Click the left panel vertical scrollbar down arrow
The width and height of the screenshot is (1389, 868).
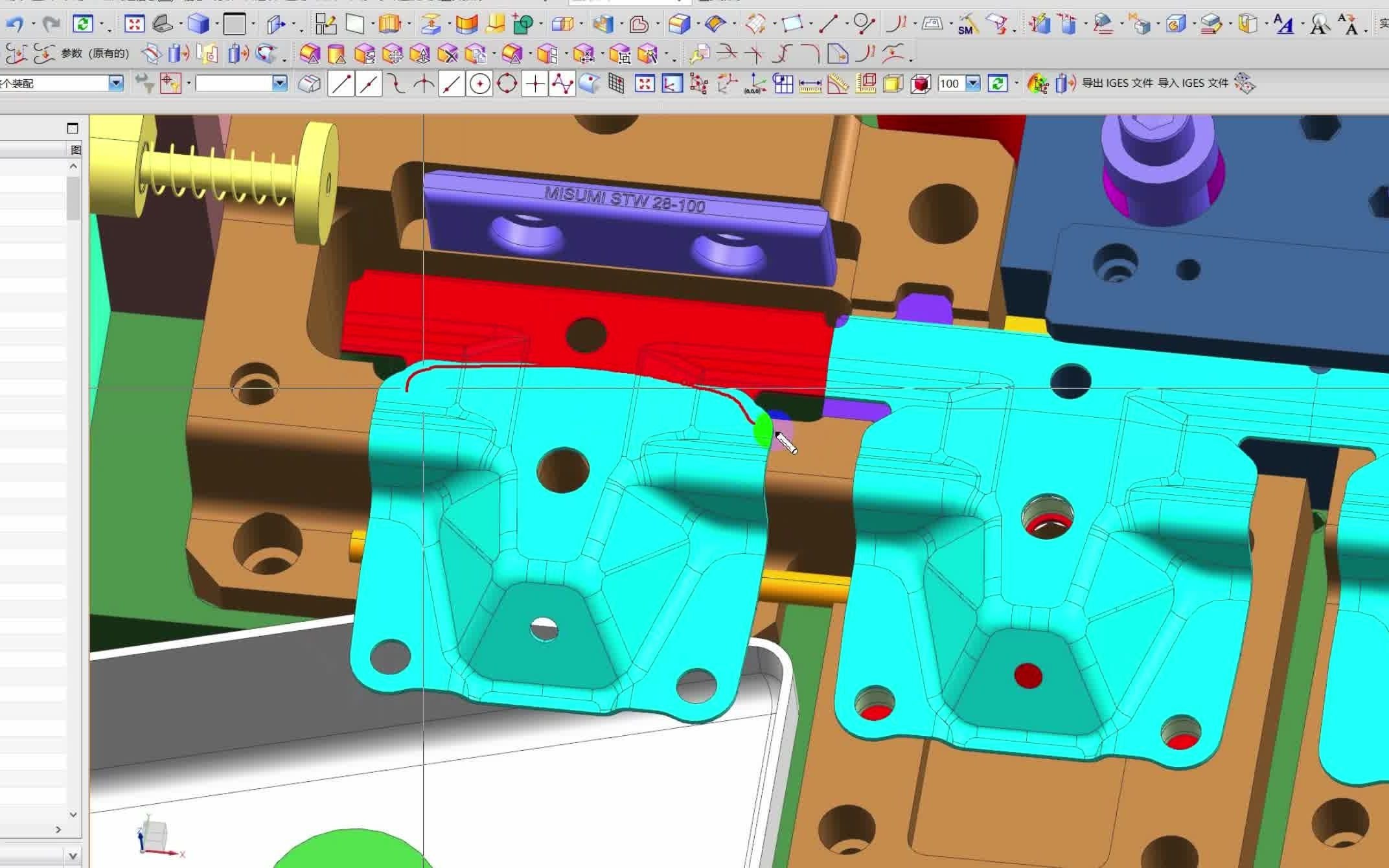click(x=73, y=814)
